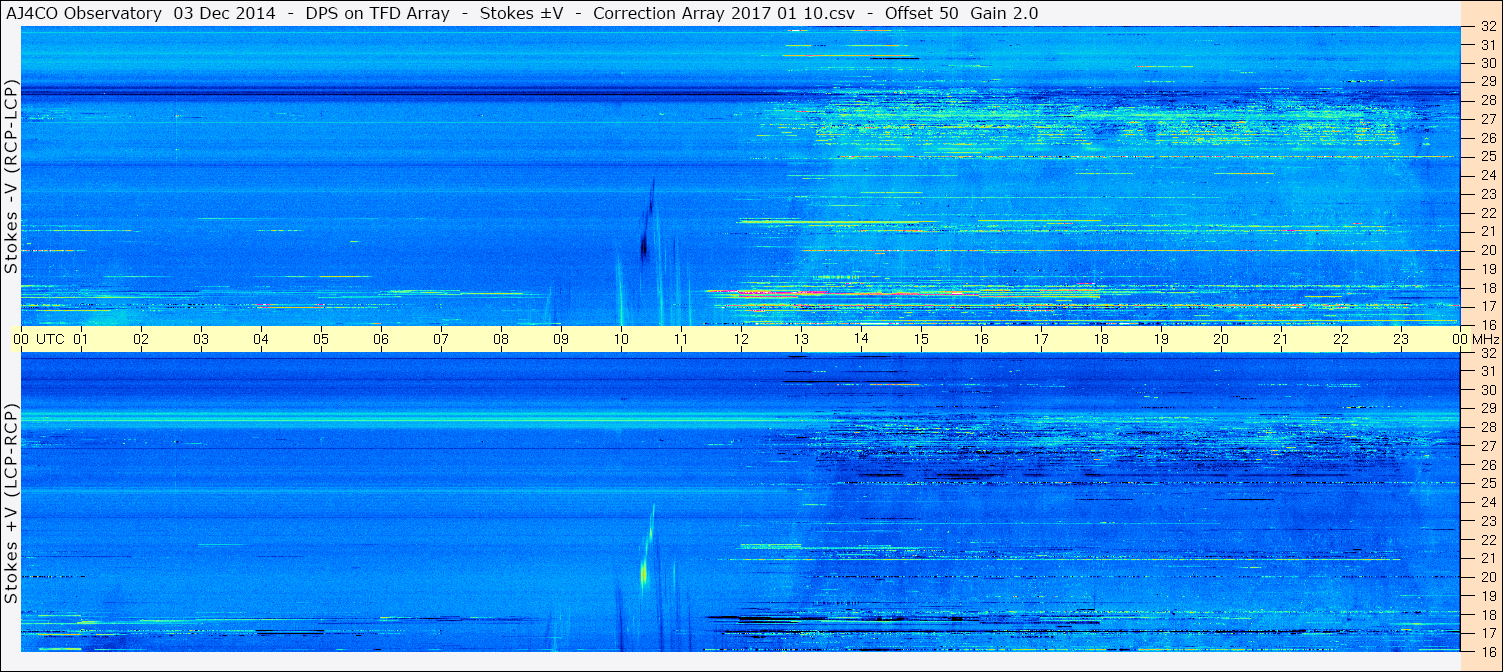The image size is (1503, 672).
Task: Choose the 18 hour marker on time axis
Action: coord(1101,339)
